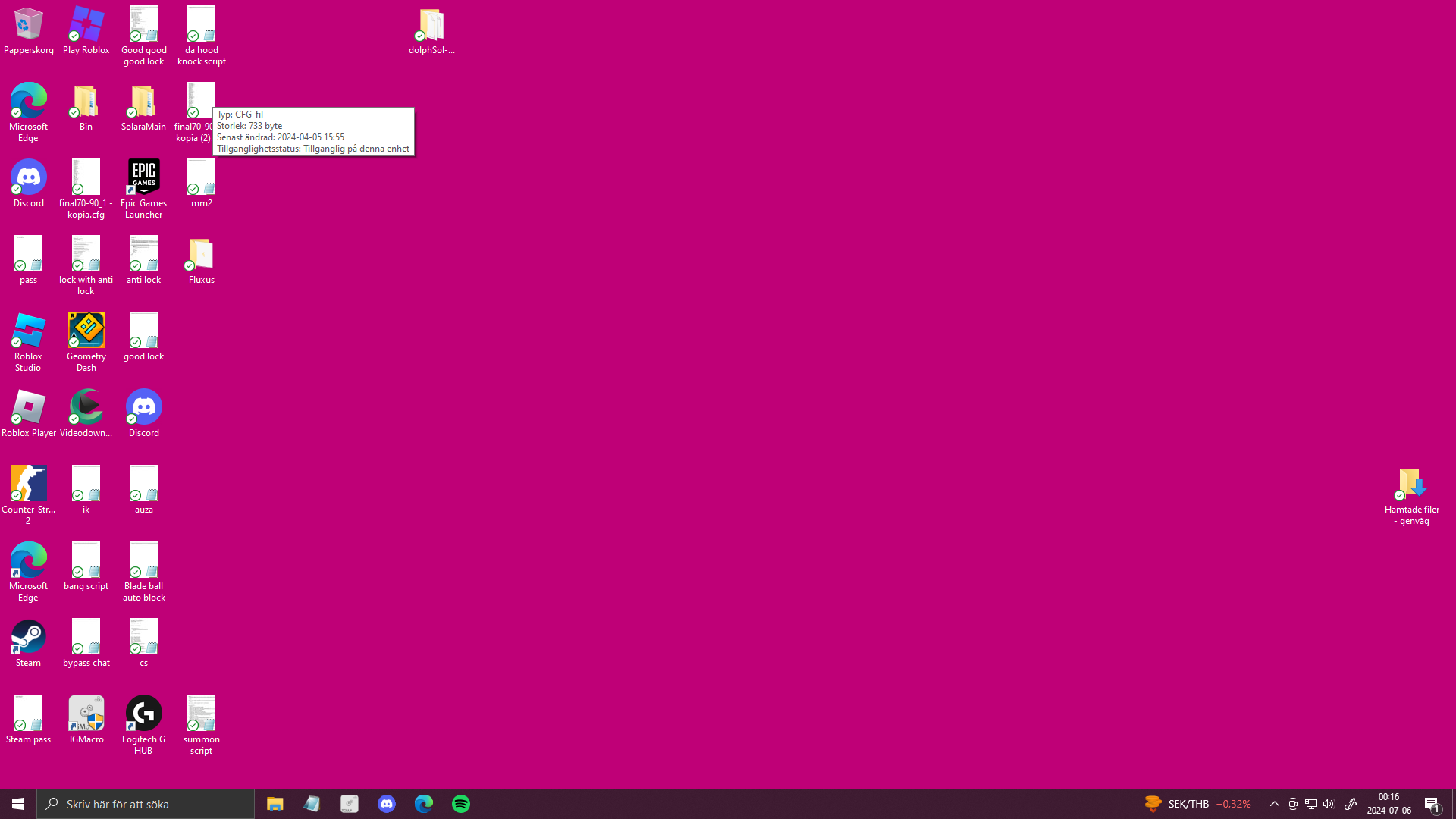Screen dimensions: 1456x819
Task: Select the "bang script" file
Action: pos(86,567)
